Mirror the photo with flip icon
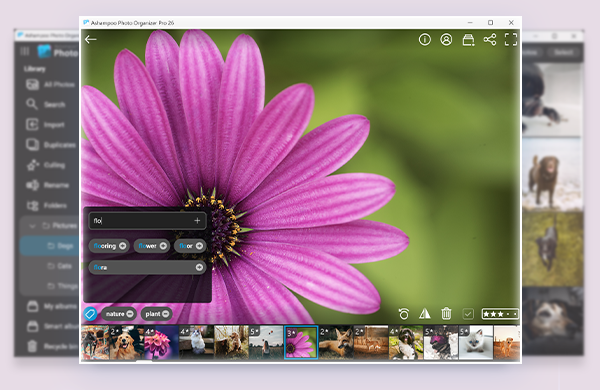 tap(424, 314)
